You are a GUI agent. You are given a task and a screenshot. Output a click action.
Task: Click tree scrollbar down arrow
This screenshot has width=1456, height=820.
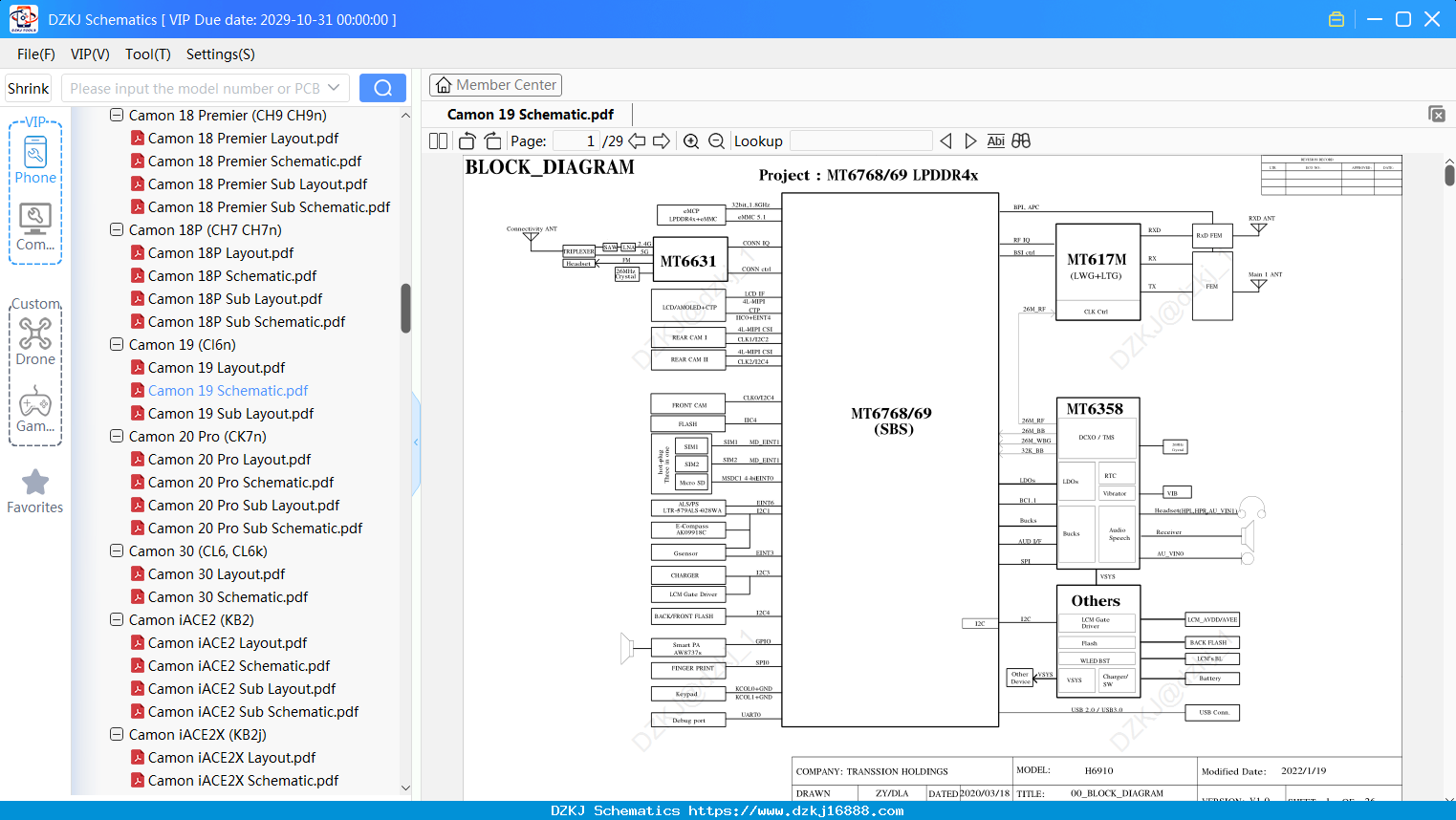tap(405, 788)
